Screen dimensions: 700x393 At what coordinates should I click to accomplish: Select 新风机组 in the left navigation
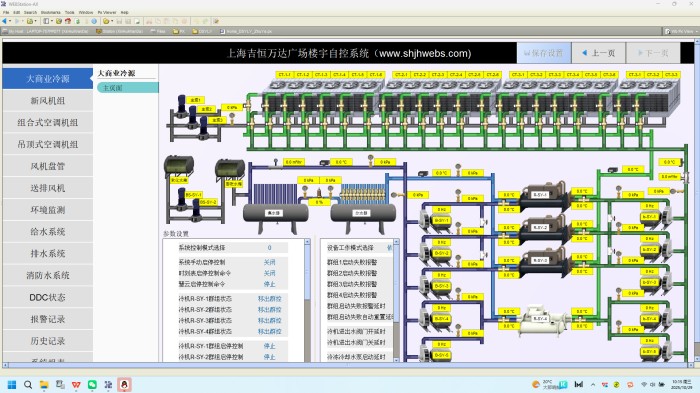48,100
